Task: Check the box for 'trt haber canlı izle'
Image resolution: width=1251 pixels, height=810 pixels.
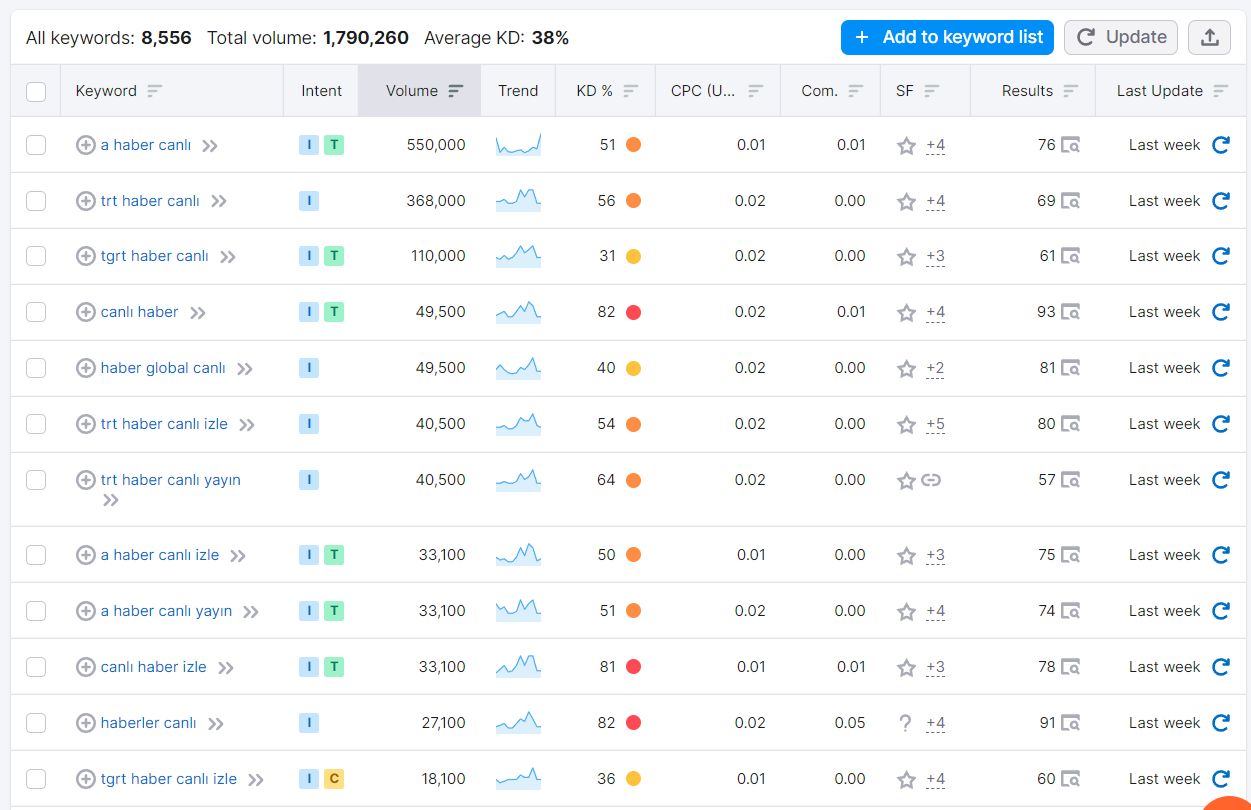Action: click(36, 424)
